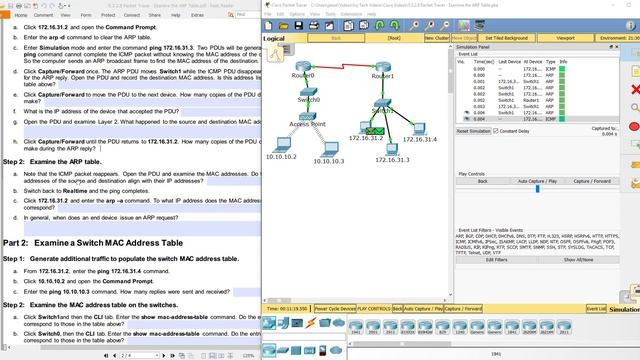The height and width of the screenshot is (360, 640).
Task: Select the Security firewall subcategory icon
Action: 322,350
